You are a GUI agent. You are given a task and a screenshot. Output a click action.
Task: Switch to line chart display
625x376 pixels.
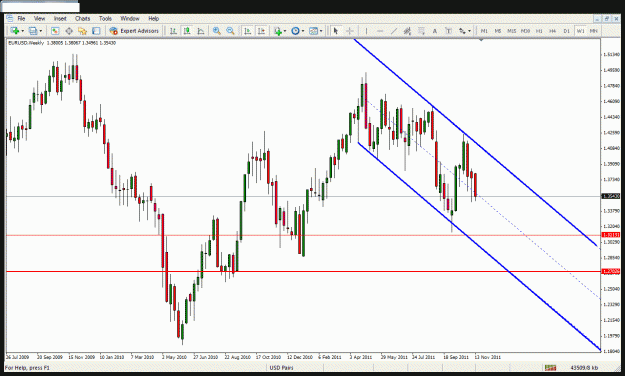pos(200,31)
